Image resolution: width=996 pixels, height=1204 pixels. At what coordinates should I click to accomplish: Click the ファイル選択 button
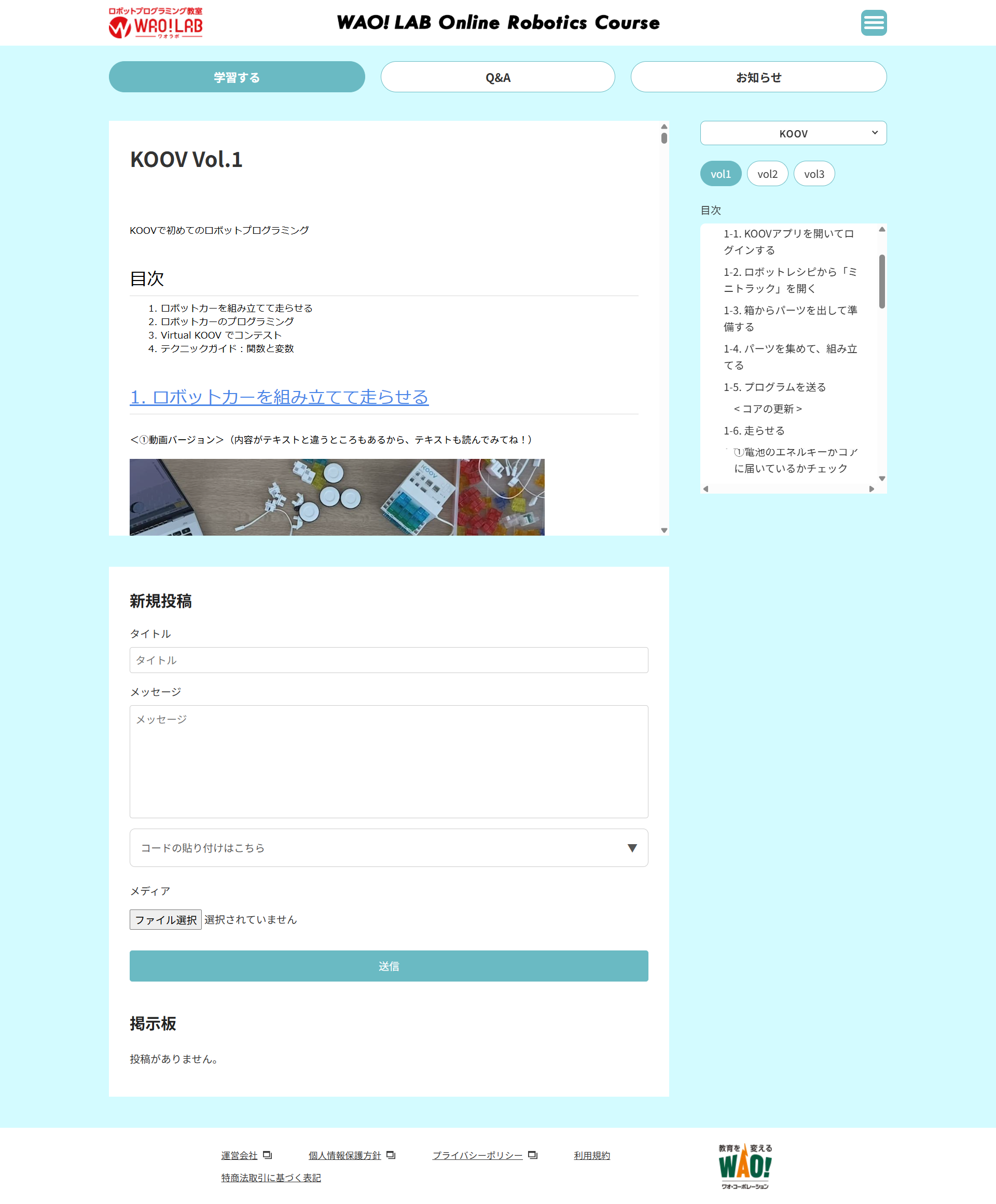point(165,919)
